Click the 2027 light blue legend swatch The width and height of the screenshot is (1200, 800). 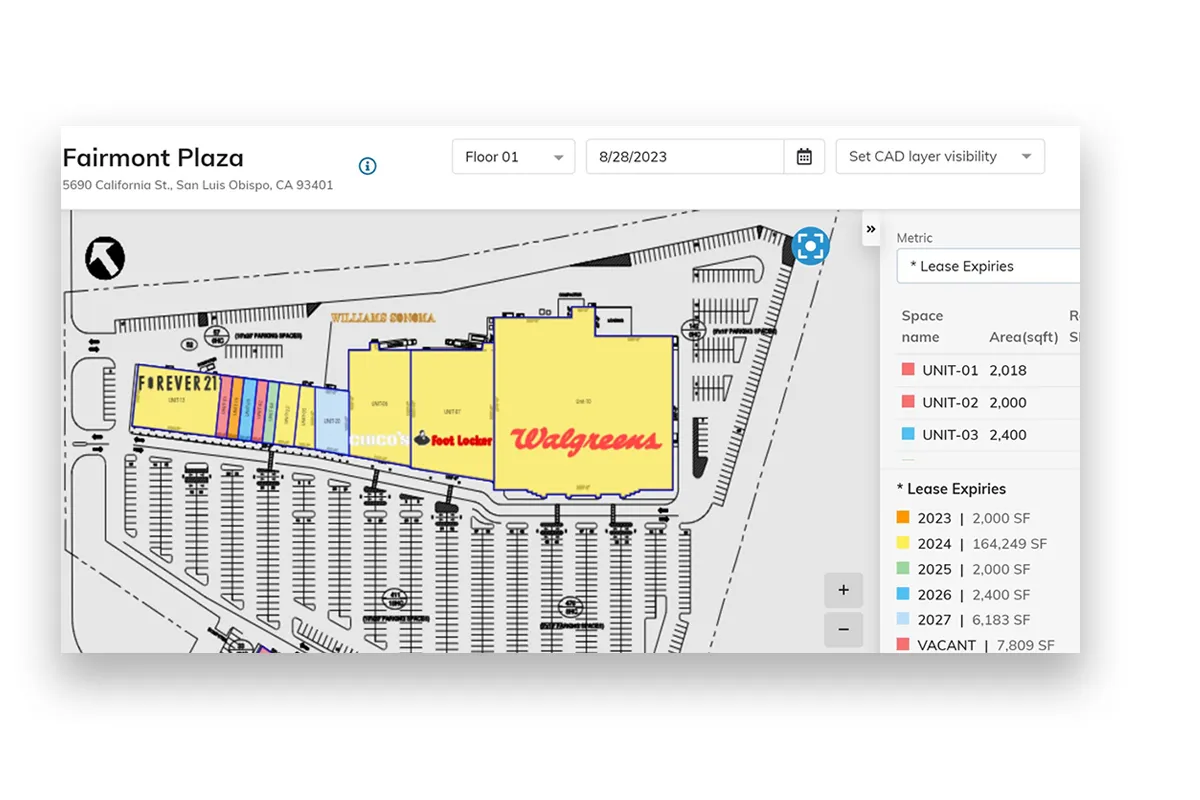(903, 620)
